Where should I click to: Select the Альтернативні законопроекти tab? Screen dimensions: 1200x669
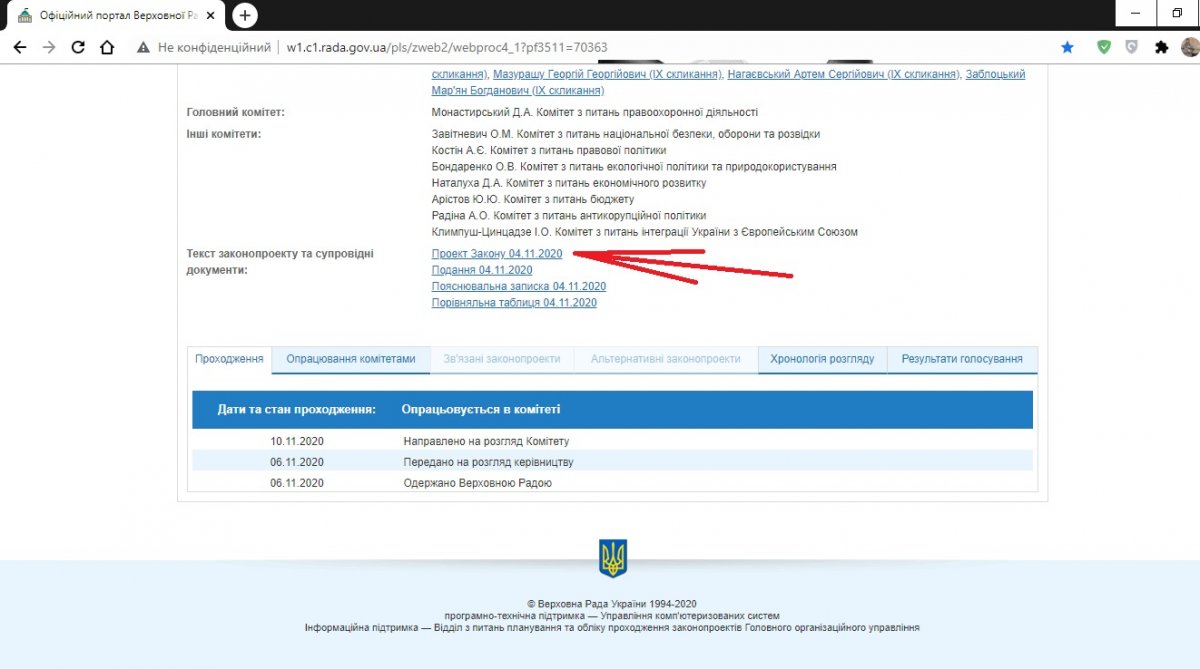click(x=666, y=359)
